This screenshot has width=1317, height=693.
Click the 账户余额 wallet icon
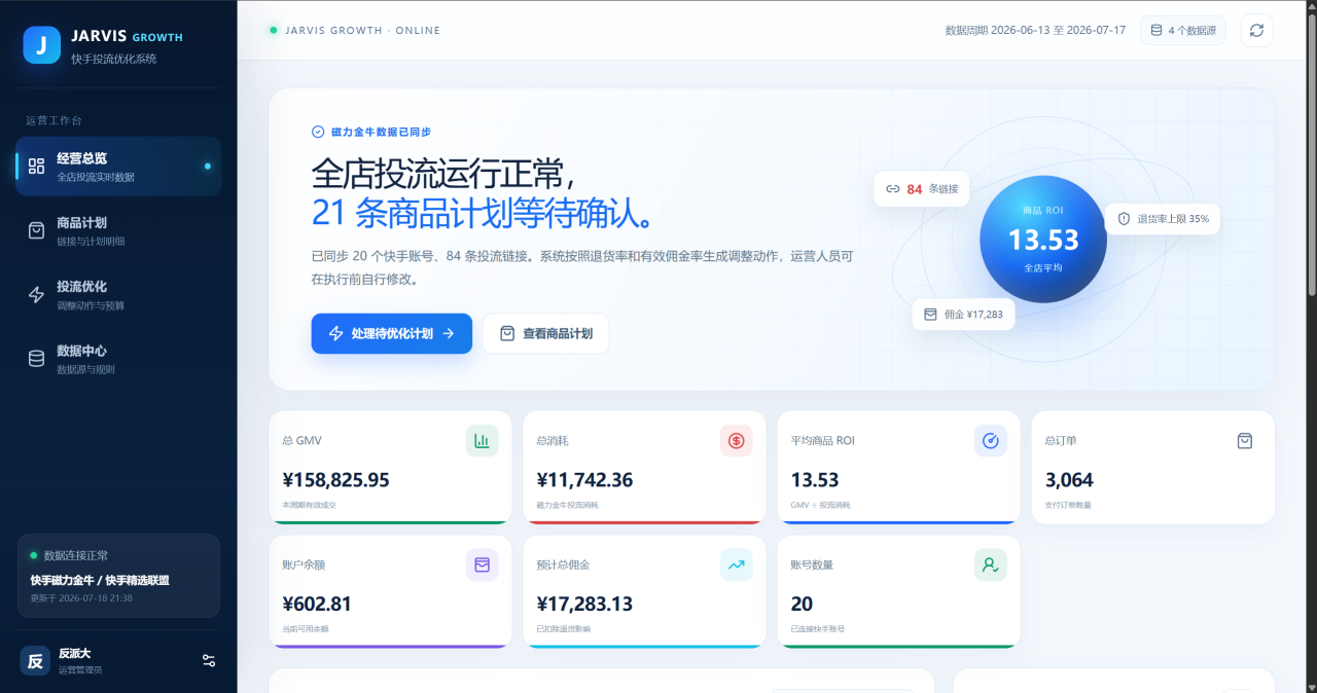482,564
